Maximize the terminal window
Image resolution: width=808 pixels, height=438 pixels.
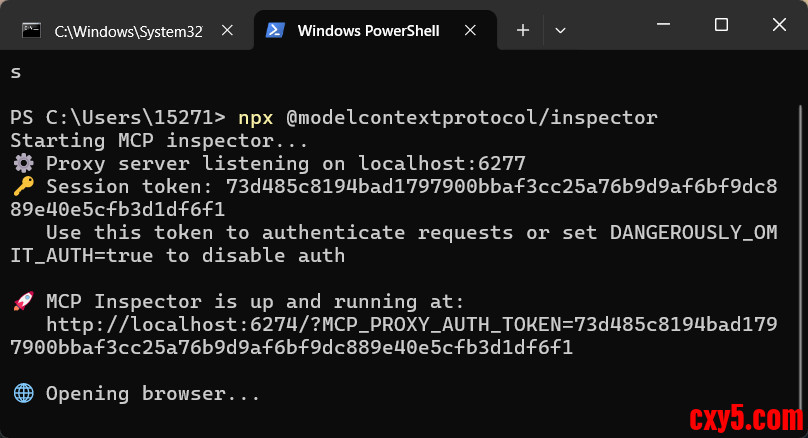721,24
